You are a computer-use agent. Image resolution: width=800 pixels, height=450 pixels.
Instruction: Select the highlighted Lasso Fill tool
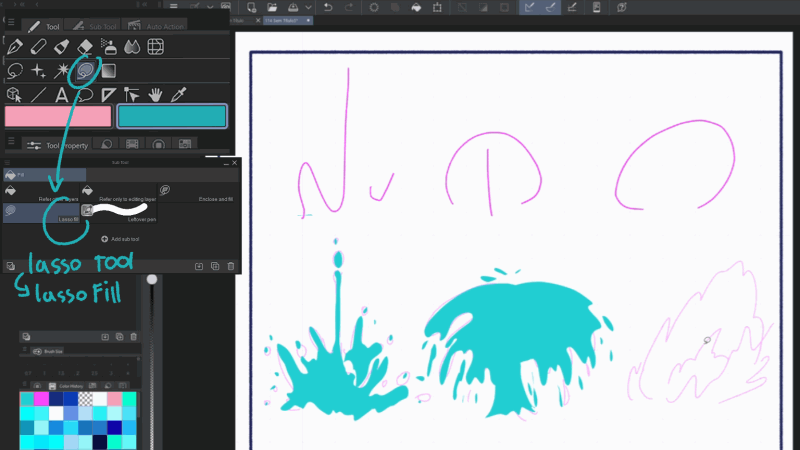85,70
